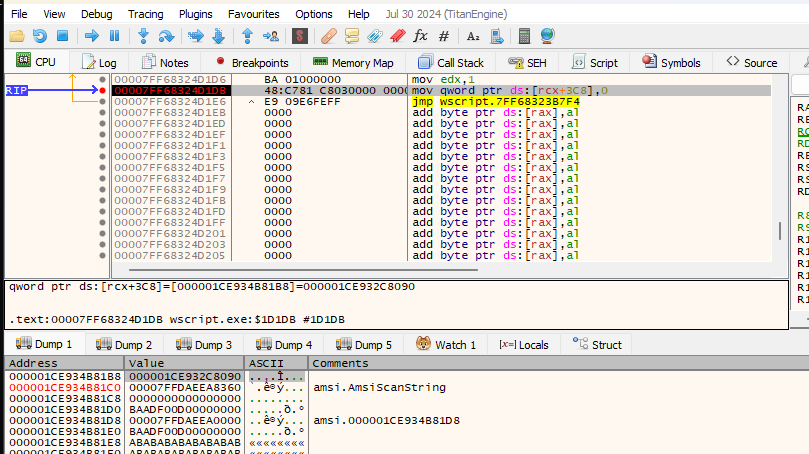Toggle breakpoint dot at 00007FF68324D1FD

(x=102, y=212)
